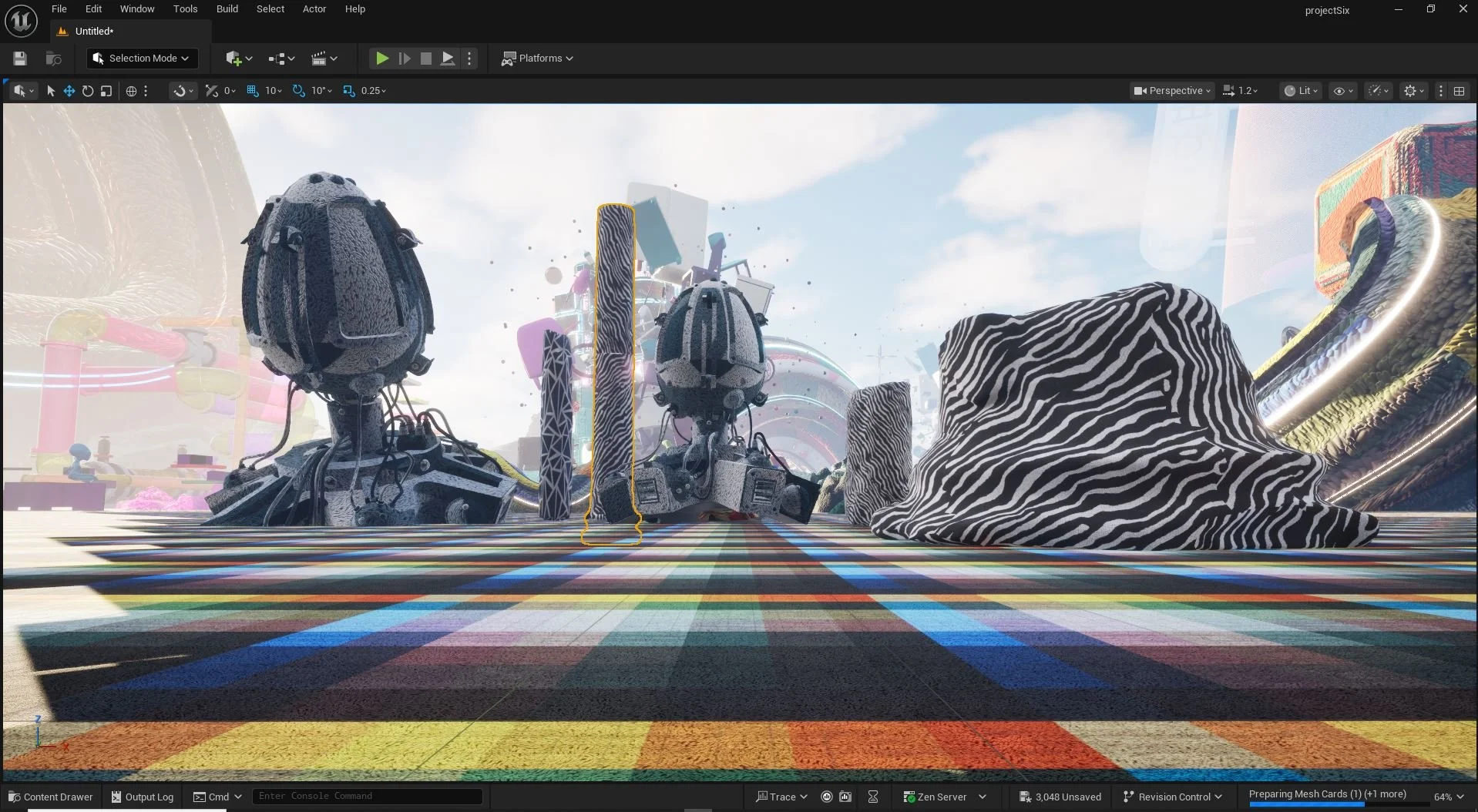
Task: Expand the 64% task progress dropdown
Action: (1449, 797)
